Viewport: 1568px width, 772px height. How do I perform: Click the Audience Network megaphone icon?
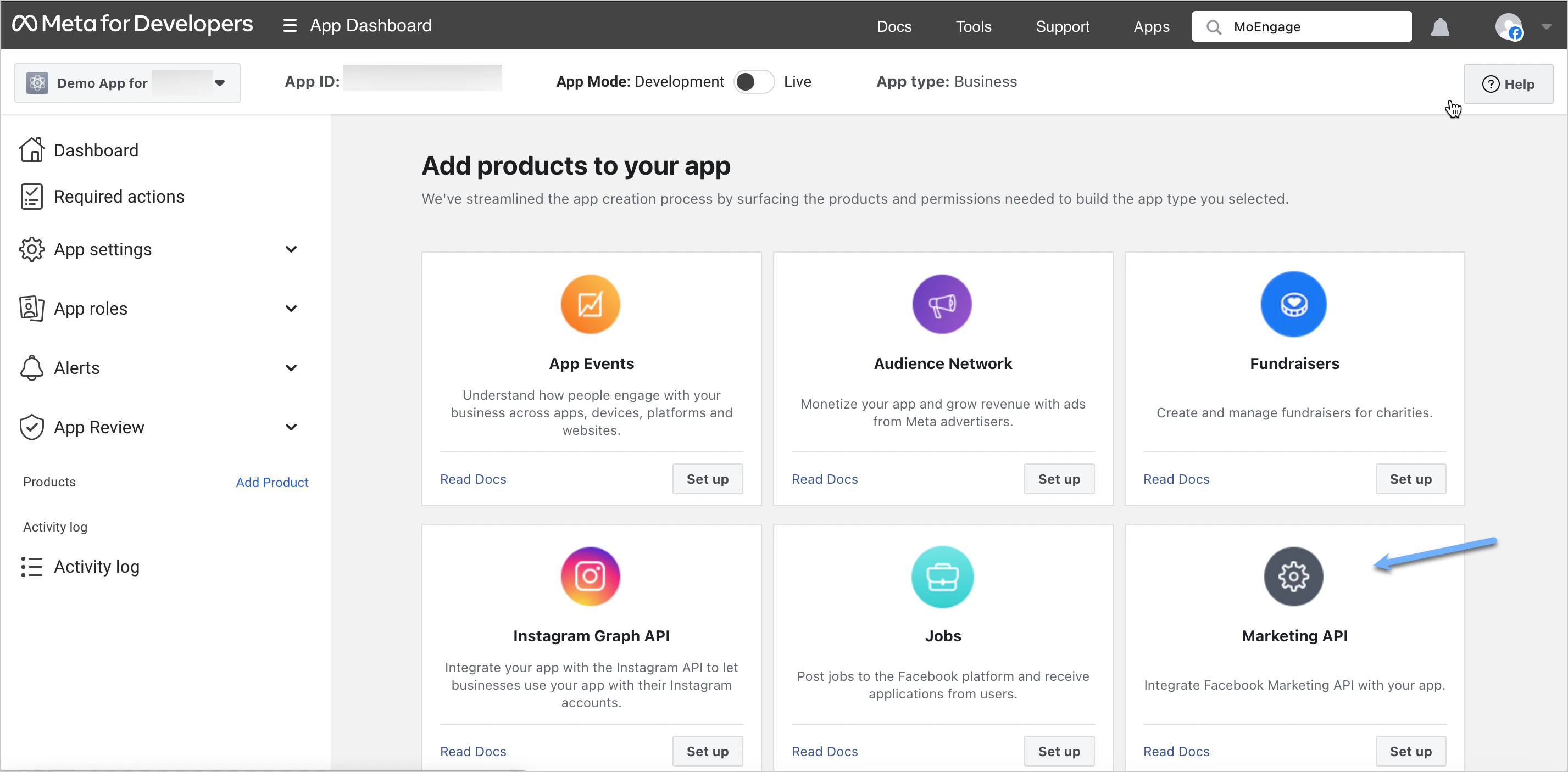[942, 304]
